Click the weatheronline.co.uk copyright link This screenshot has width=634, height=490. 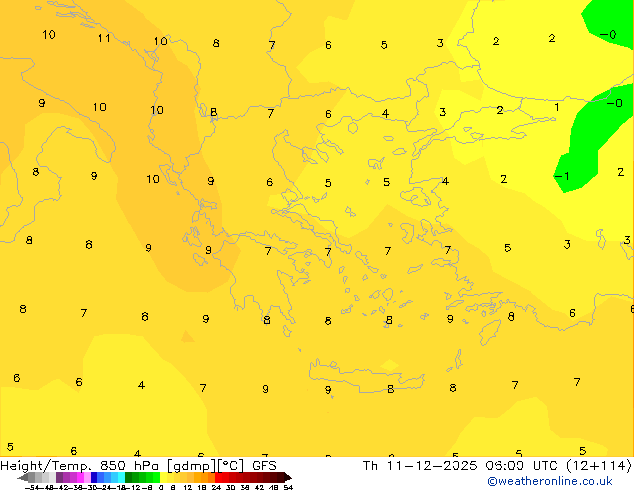pyautogui.click(x=550, y=481)
